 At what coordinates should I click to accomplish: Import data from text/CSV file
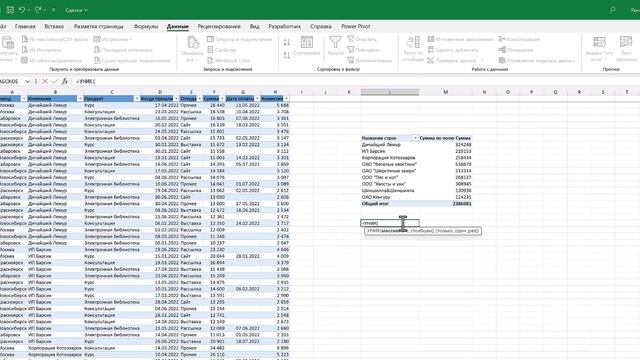pyautogui.click(x=55, y=39)
